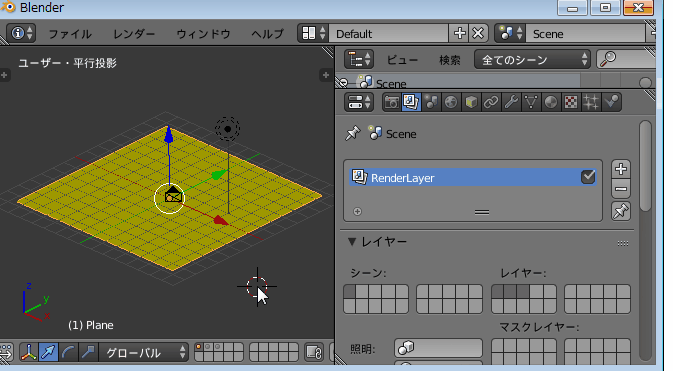Select the RenderLayer list entry
The height and width of the screenshot is (371, 673).
473,177
